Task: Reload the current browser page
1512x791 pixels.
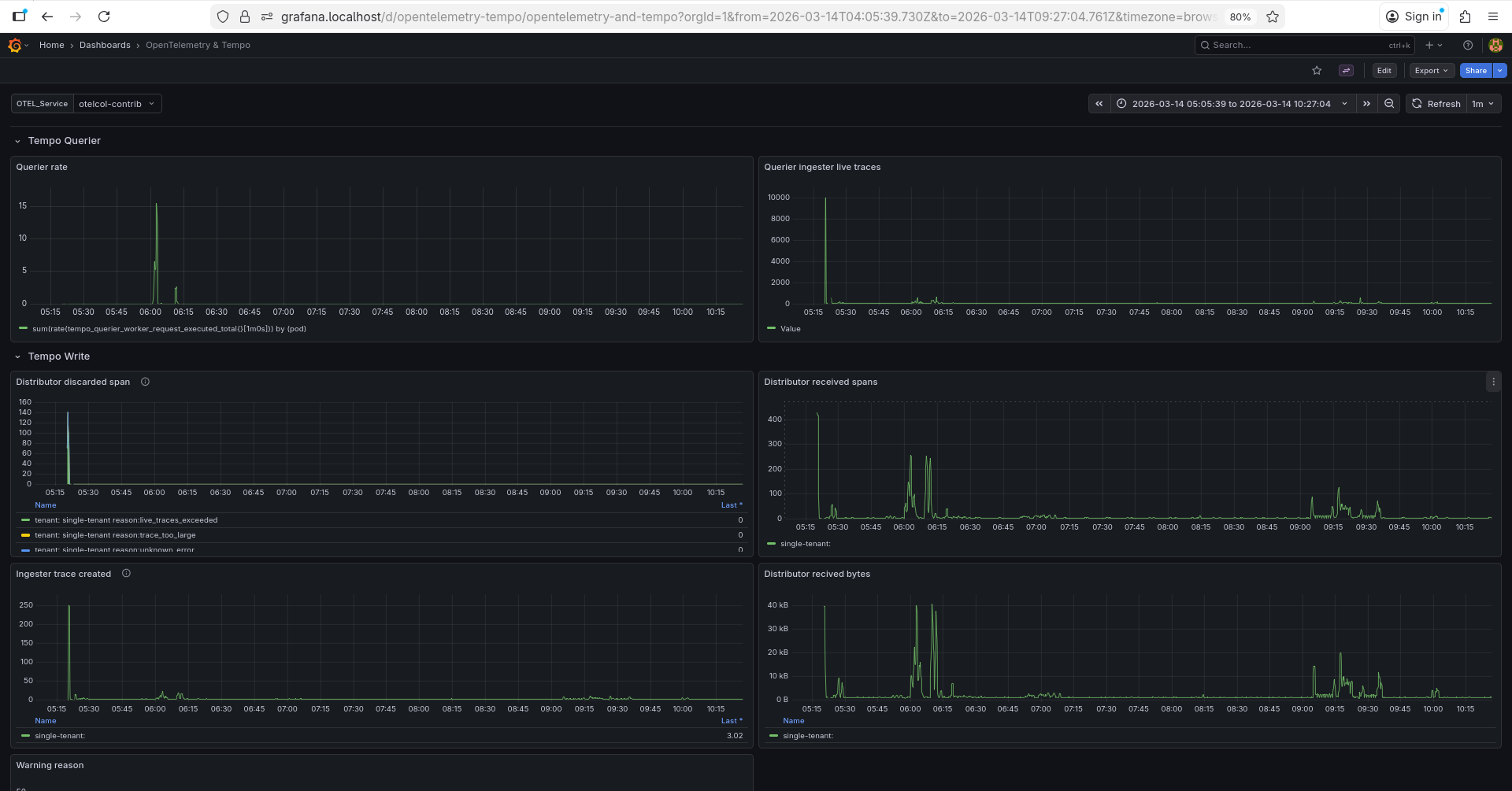Action: [104, 17]
